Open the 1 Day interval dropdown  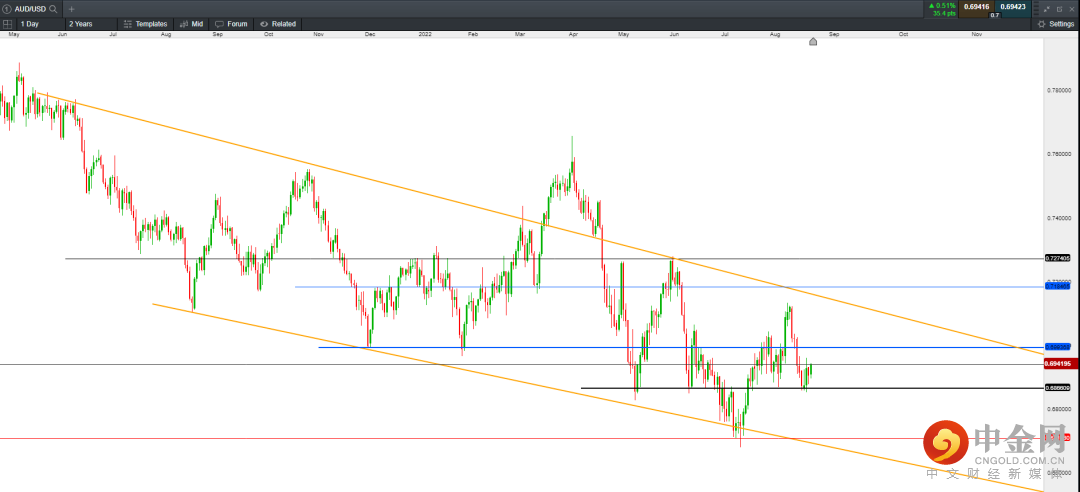click(40, 23)
